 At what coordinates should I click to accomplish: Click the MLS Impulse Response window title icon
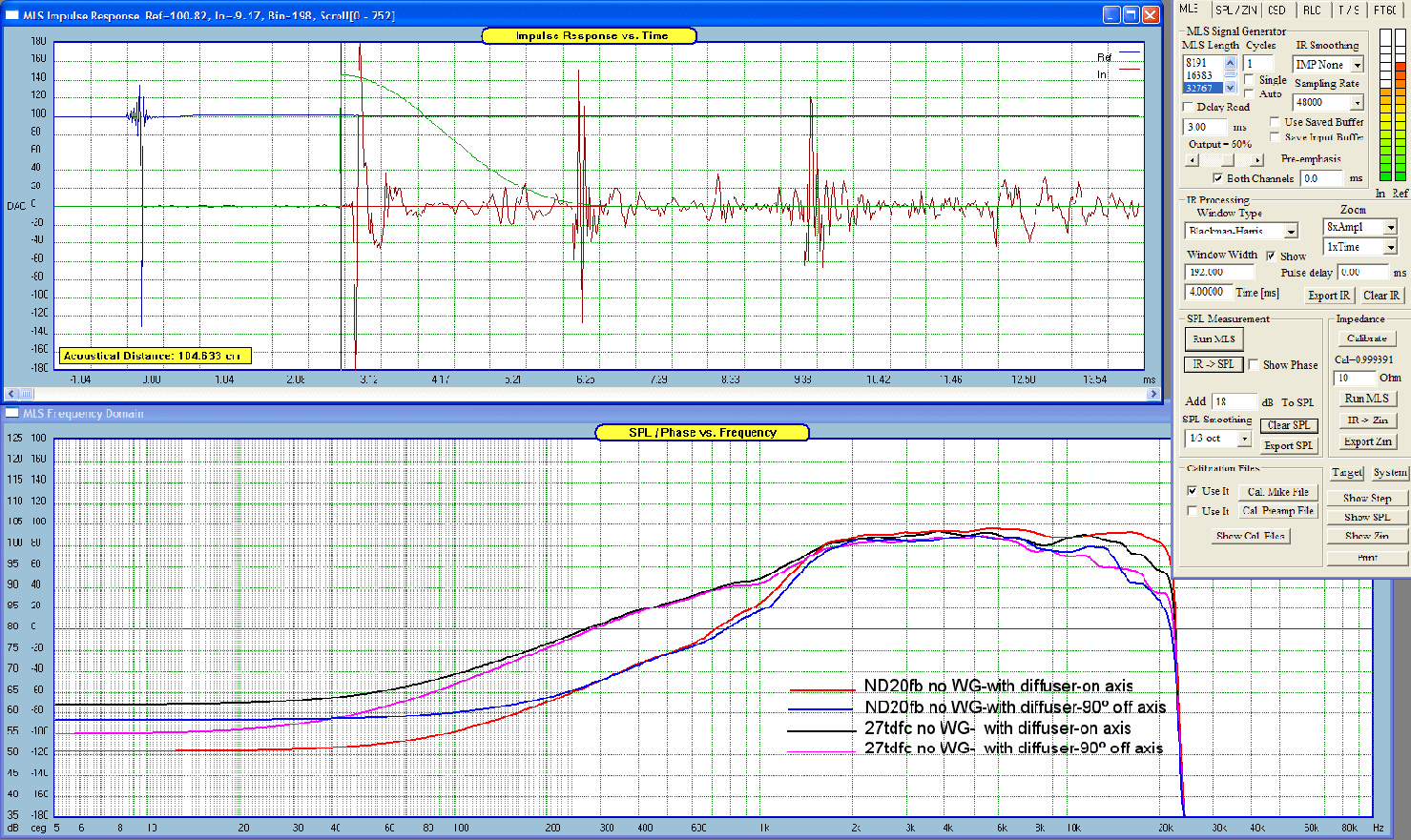(12, 15)
